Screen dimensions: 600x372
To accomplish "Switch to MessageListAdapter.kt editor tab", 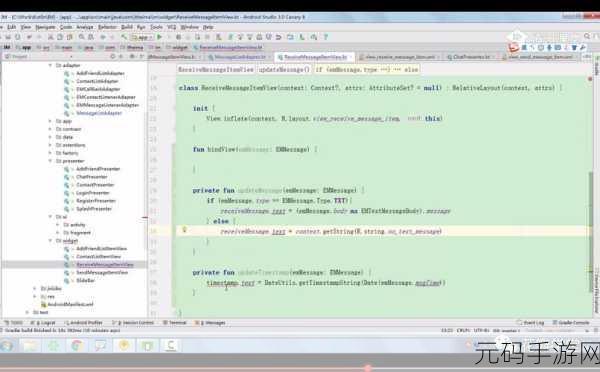I will point(239,57).
